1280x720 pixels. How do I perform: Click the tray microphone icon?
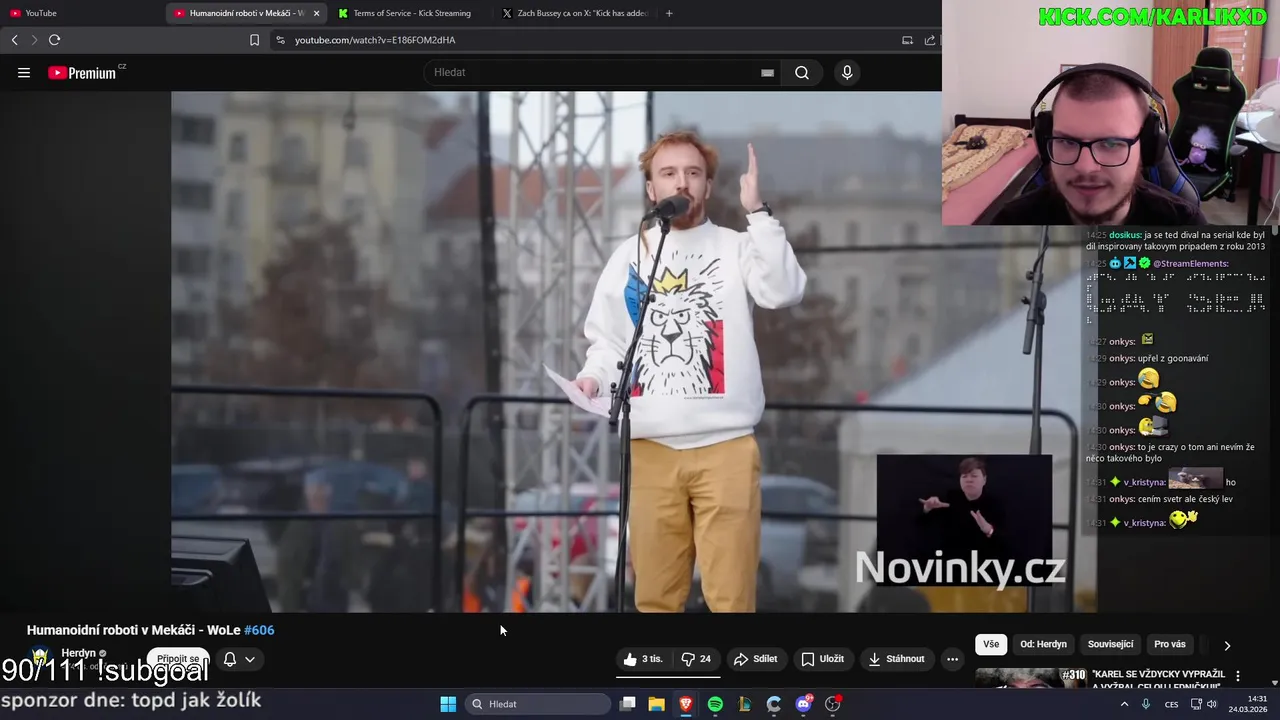pos(1146,704)
